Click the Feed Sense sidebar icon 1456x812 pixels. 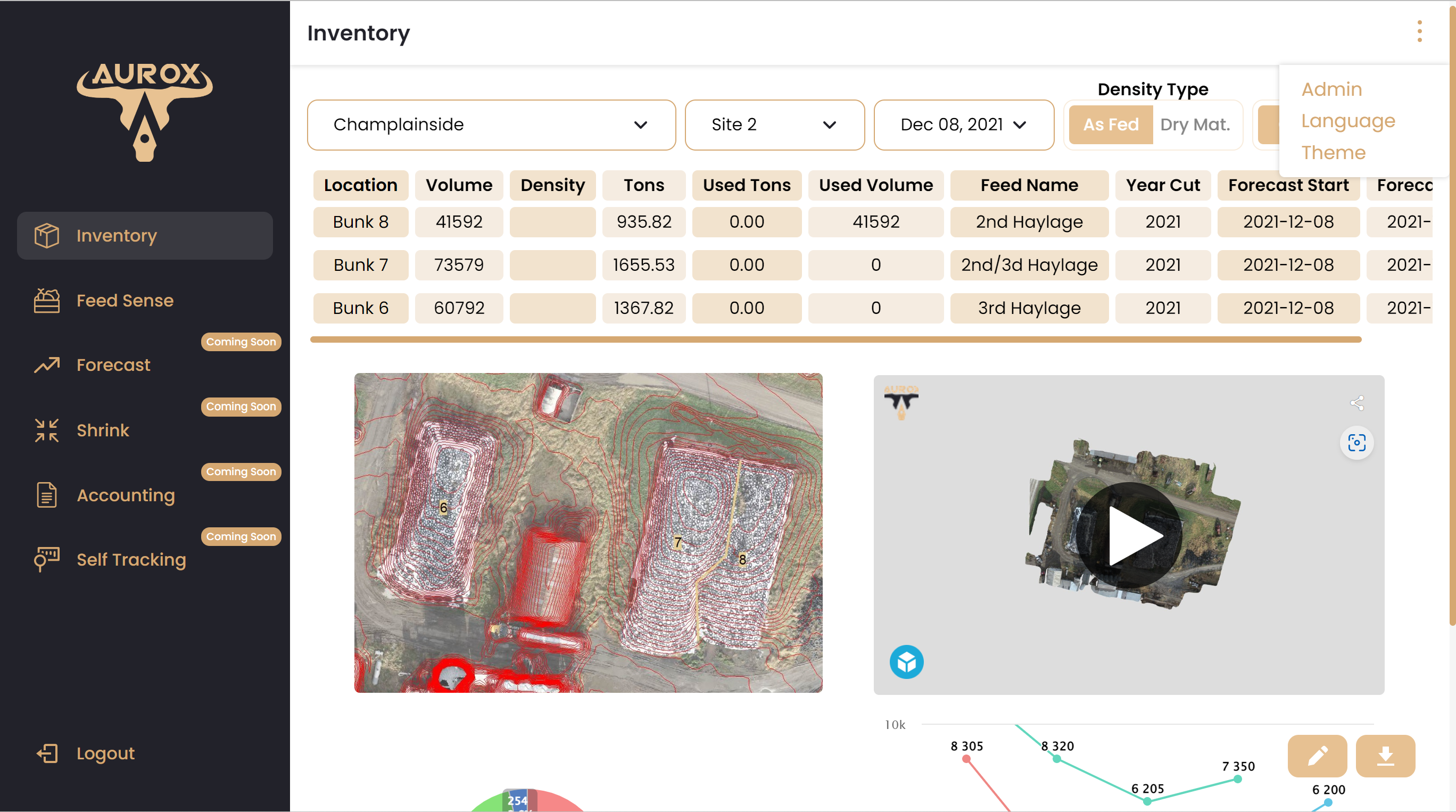coord(46,301)
